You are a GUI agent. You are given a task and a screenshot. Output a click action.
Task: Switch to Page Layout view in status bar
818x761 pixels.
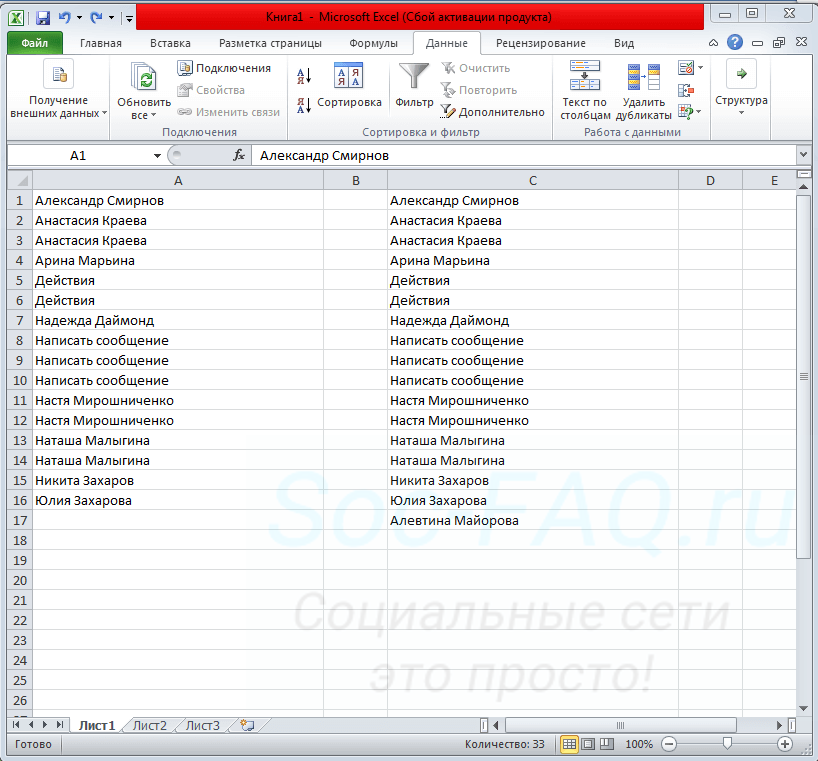point(588,744)
